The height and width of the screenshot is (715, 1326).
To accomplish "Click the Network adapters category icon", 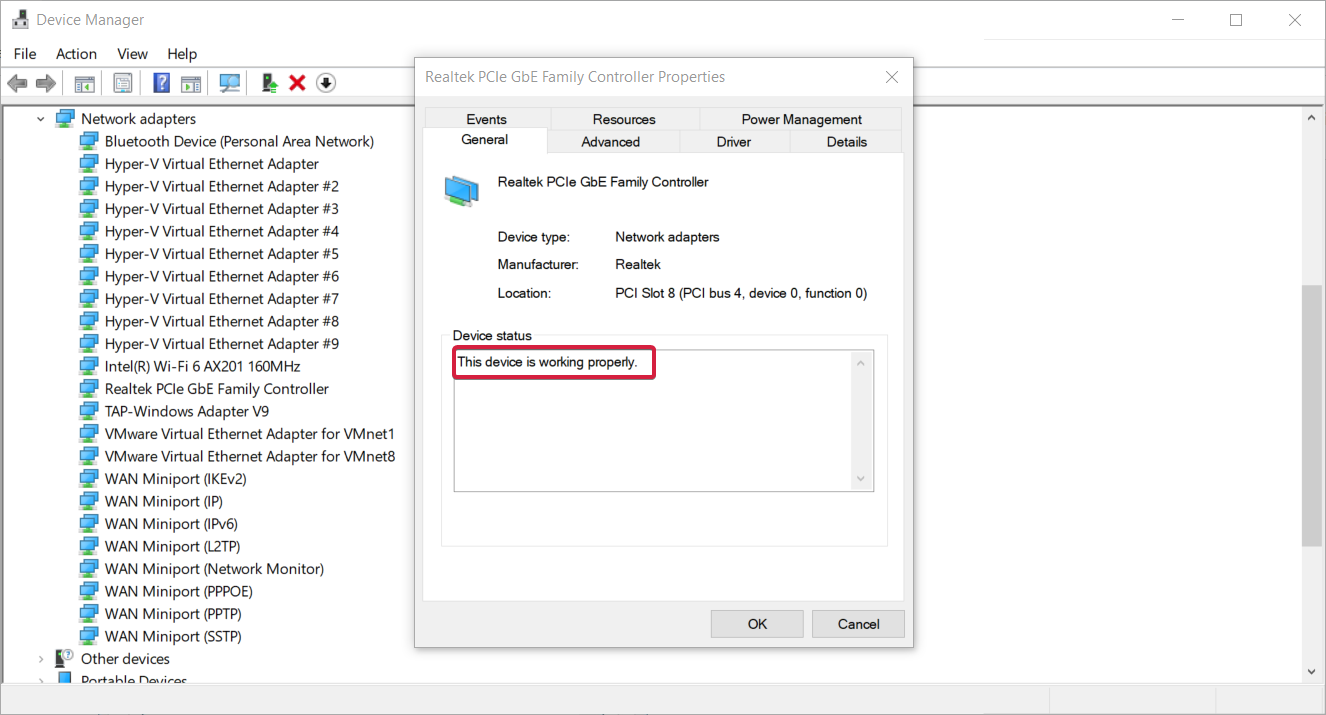I will [65, 119].
